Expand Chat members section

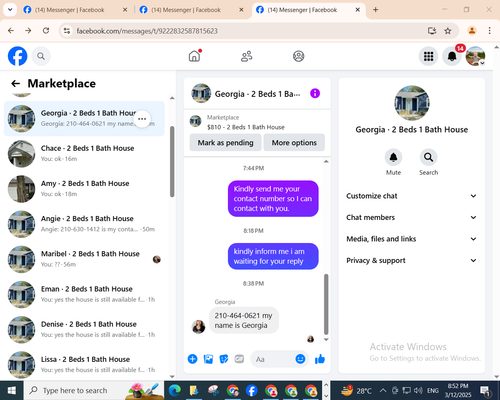[411, 217]
